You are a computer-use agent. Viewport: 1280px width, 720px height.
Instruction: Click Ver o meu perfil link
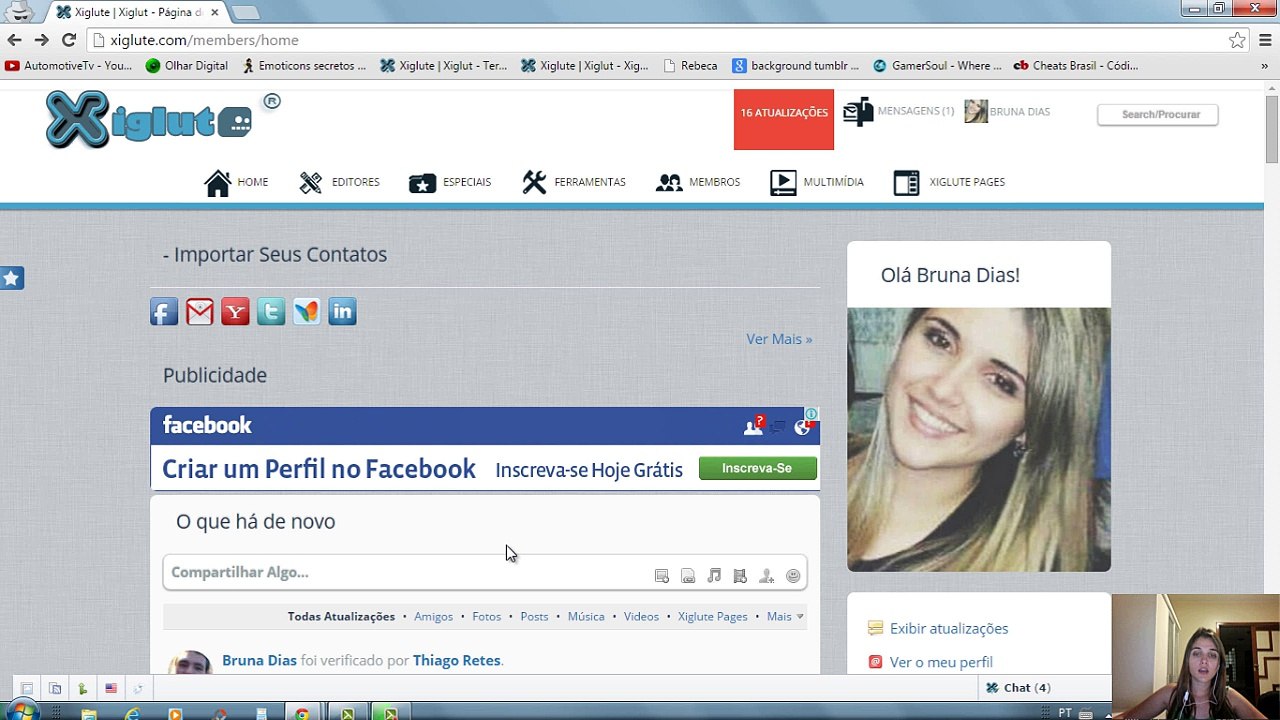(x=941, y=662)
